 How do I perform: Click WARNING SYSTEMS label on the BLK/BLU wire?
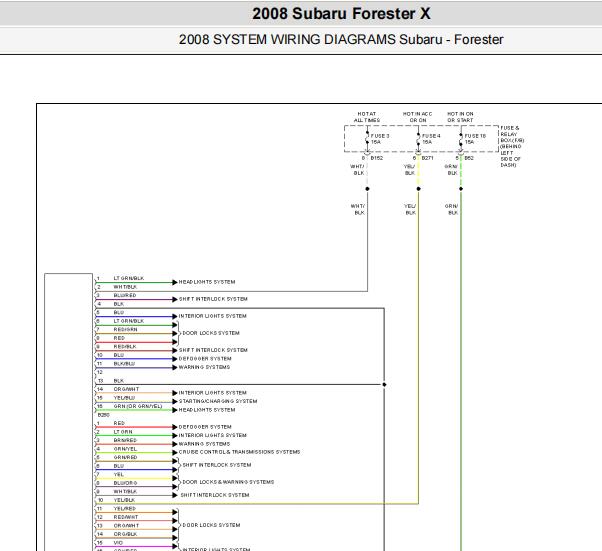click(x=204, y=367)
